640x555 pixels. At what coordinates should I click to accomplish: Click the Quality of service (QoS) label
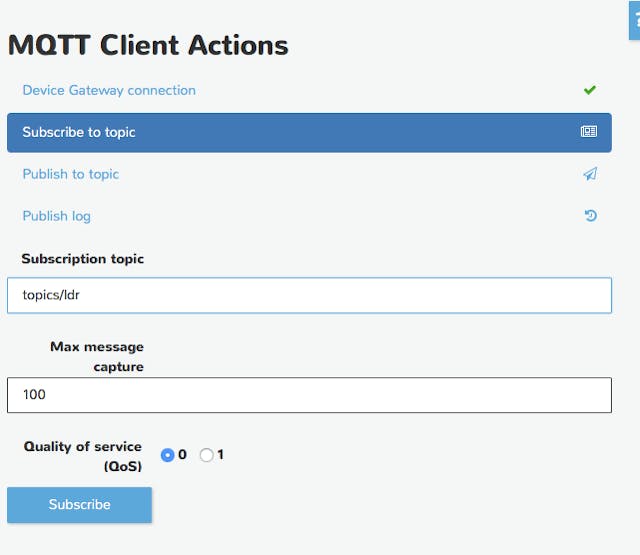(x=83, y=456)
